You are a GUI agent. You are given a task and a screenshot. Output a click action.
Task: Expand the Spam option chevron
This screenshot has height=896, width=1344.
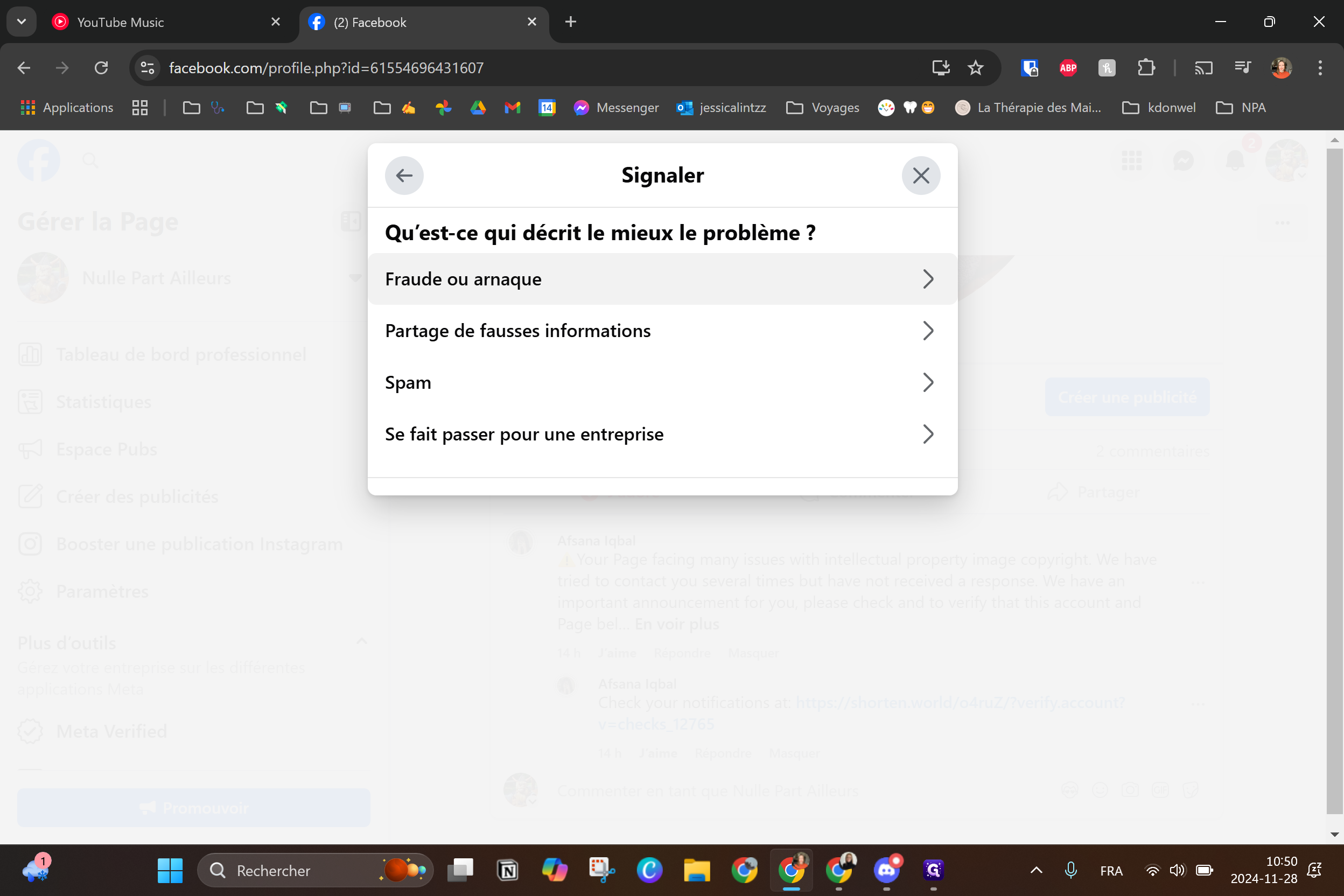[x=928, y=382]
